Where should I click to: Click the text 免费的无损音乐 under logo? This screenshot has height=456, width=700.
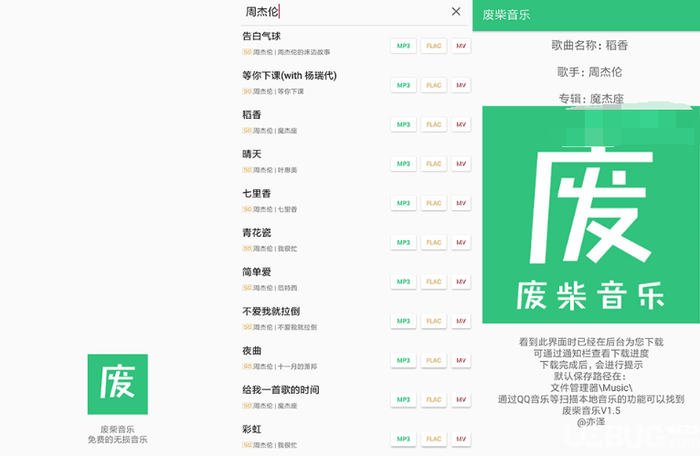click(117, 439)
